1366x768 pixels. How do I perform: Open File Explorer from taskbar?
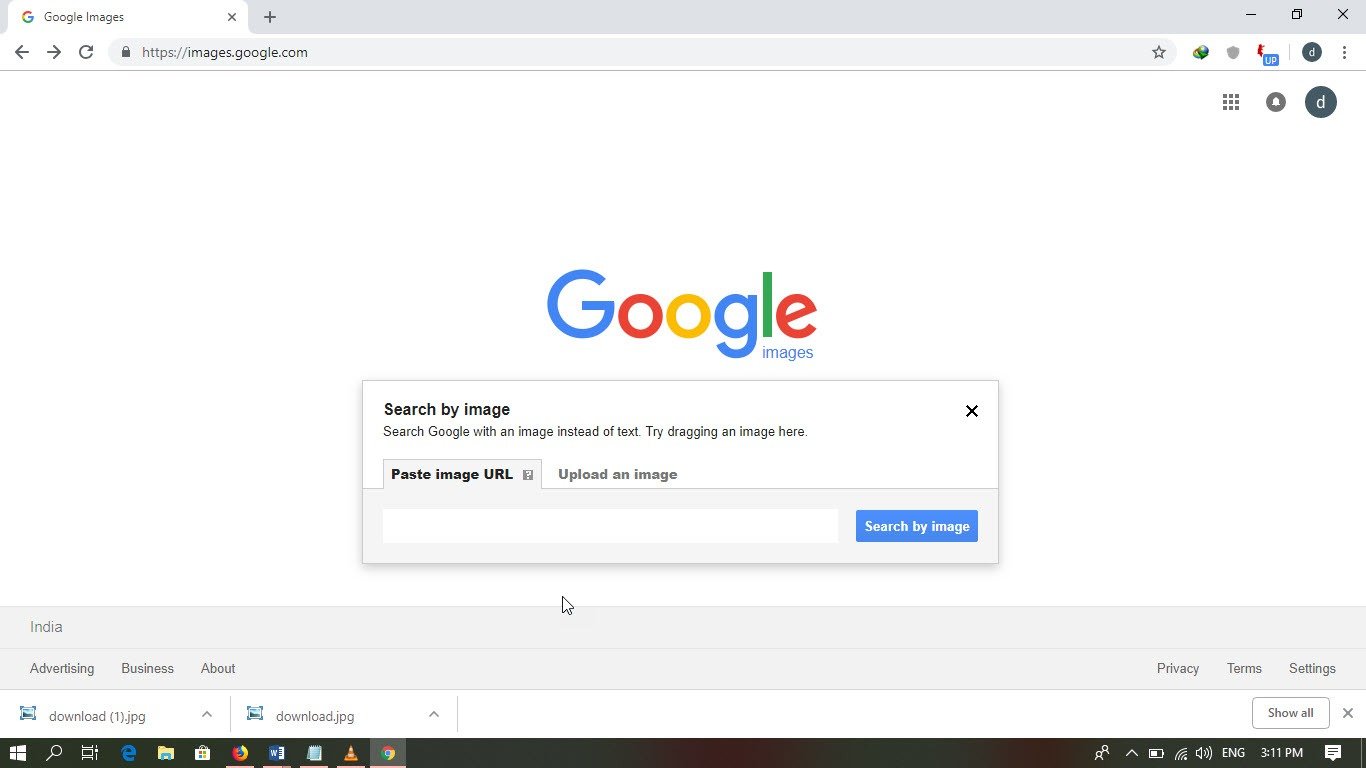click(x=165, y=753)
